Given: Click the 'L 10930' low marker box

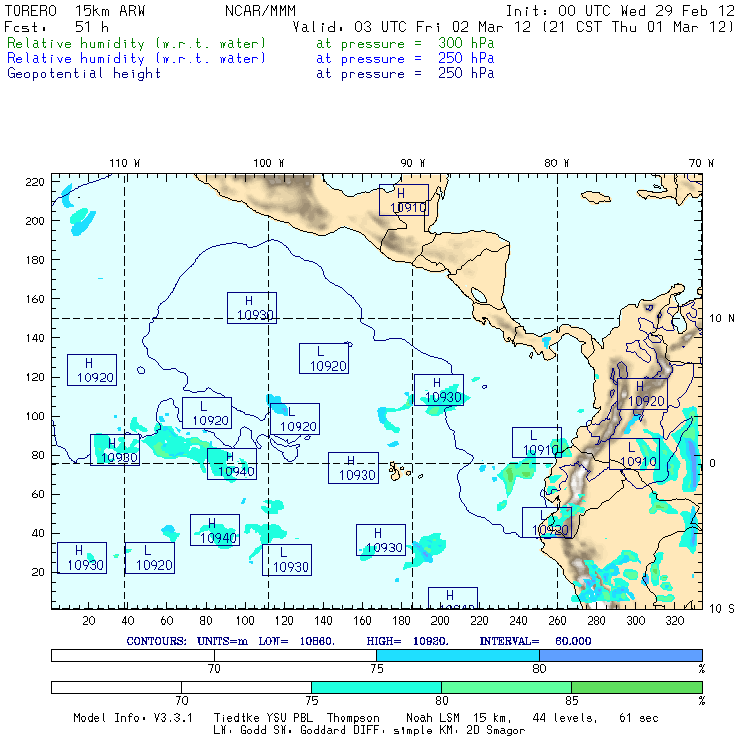Looking at the screenshot, I should coord(287,560).
